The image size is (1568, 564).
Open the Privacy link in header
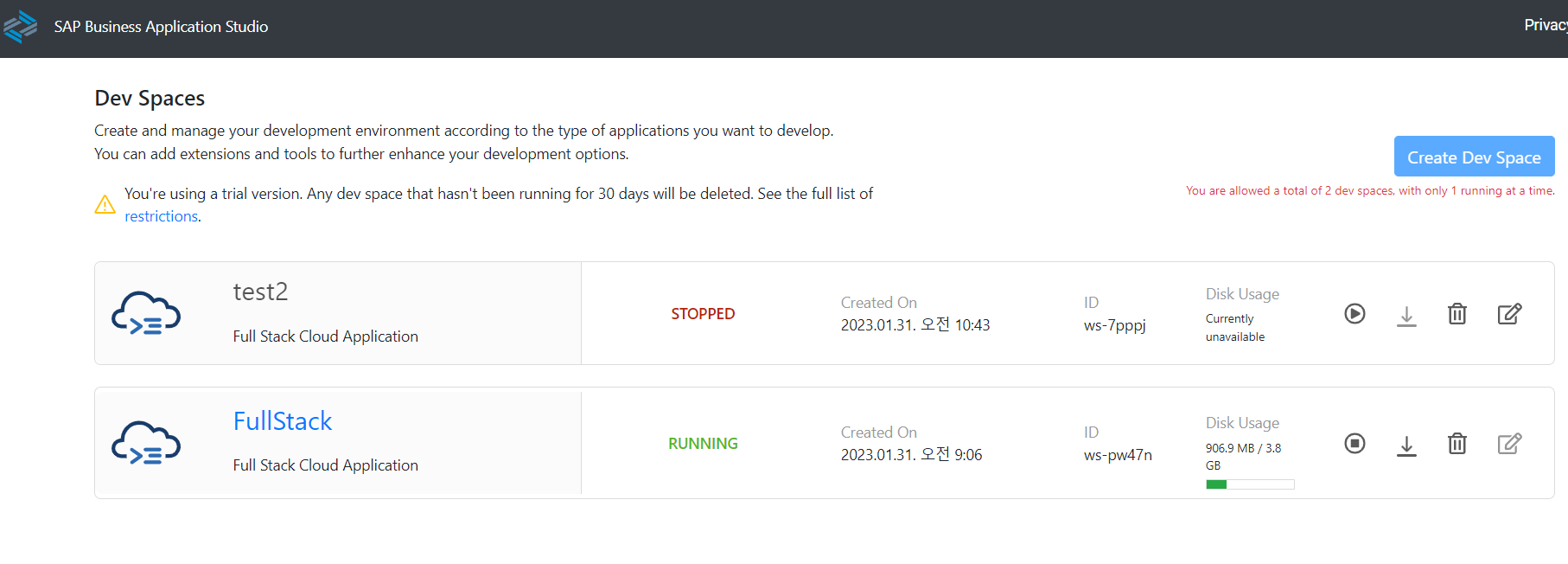1546,25
